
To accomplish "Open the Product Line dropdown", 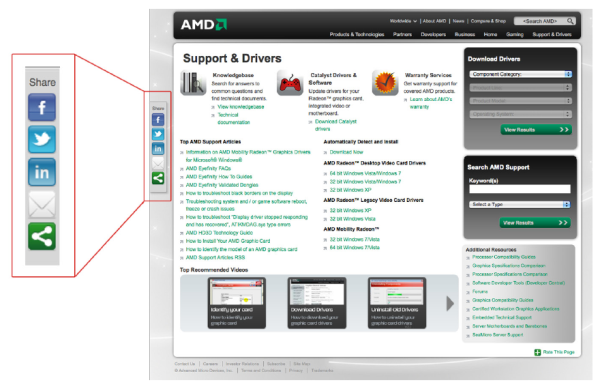I will click(x=521, y=88).
